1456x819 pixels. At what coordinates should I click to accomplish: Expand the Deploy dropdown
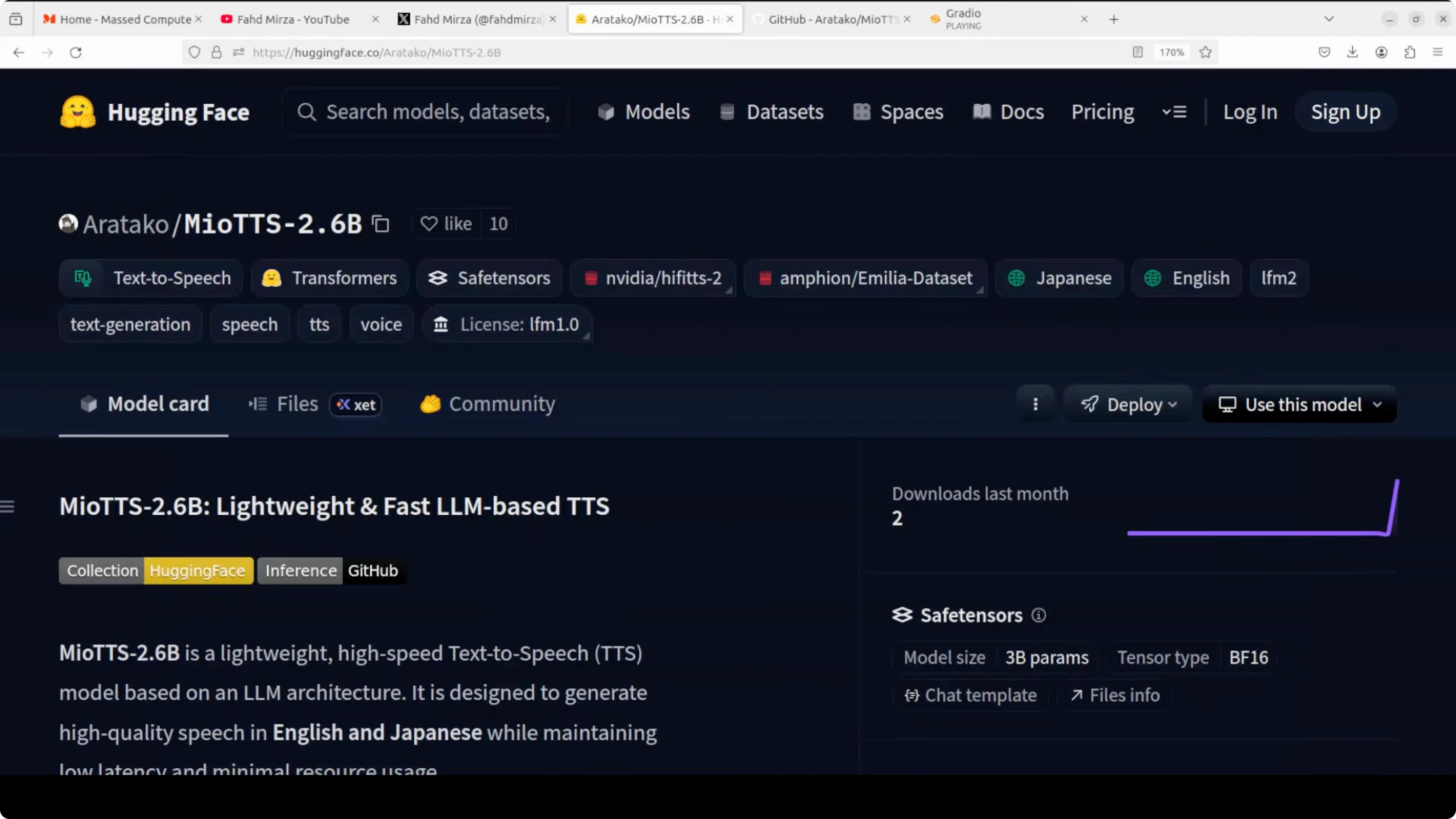tap(1129, 404)
